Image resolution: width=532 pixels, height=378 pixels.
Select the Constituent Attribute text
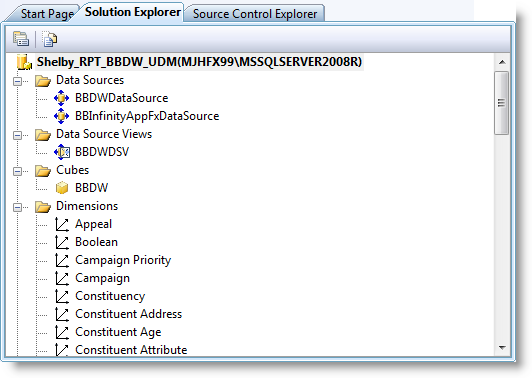tap(131, 350)
